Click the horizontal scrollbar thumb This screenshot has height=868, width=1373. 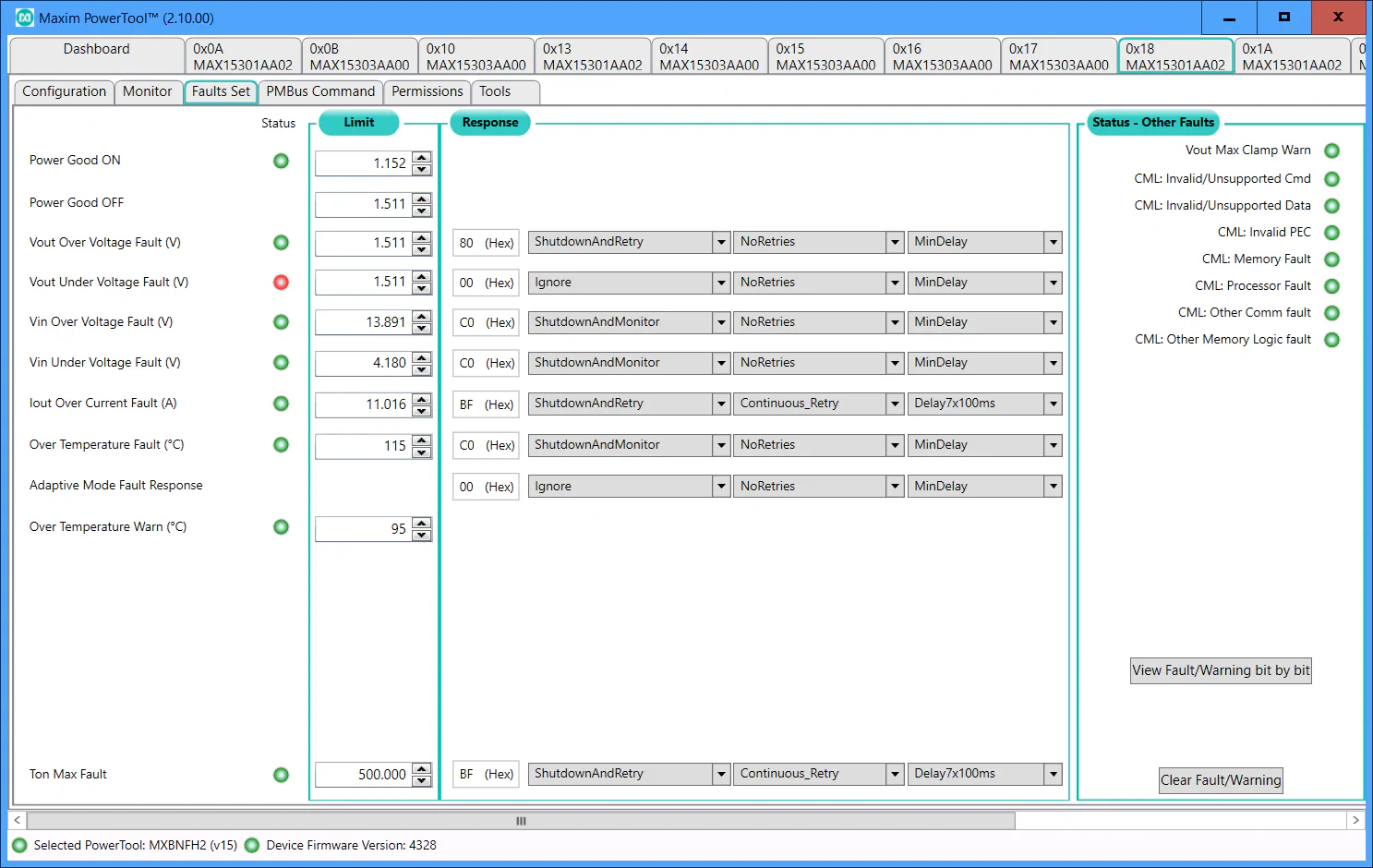coord(521,821)
